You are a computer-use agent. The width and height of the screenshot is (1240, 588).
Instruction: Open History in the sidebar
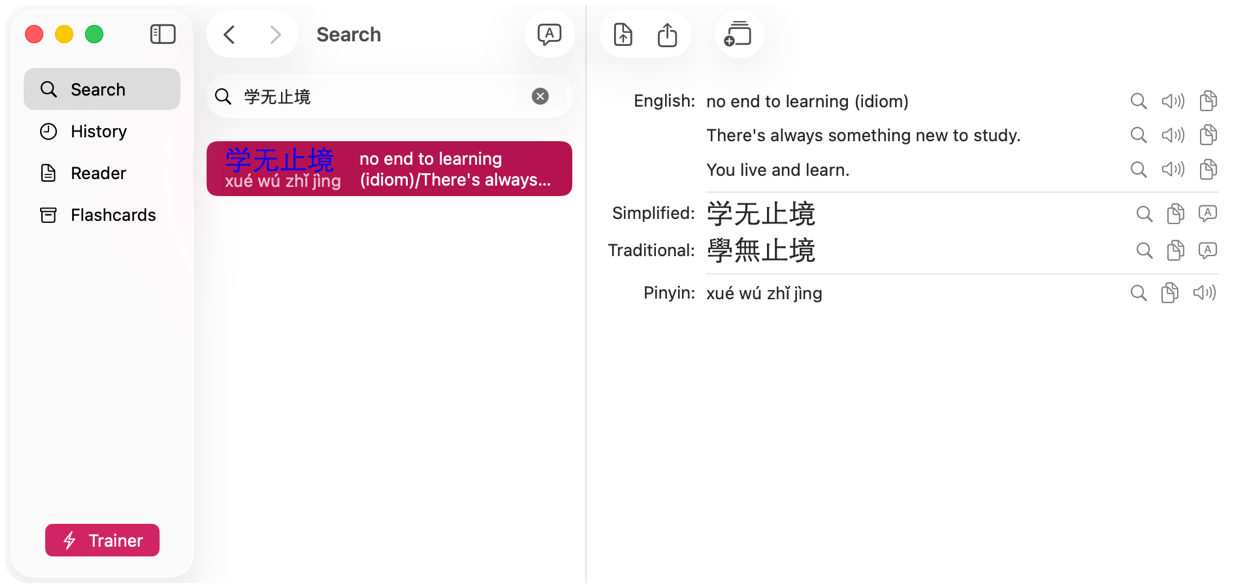[x=102, y=131]
